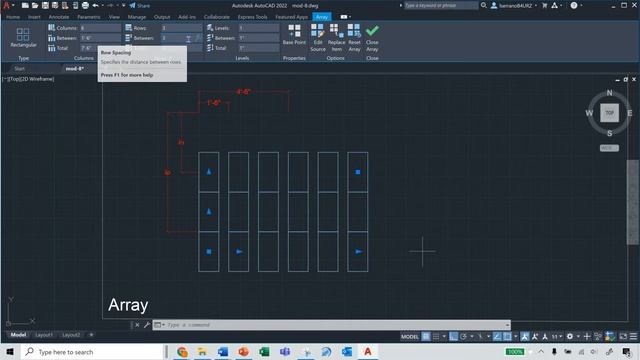Image resolution: width=640 pixels, height=360 pixels.
Task: Open the Express Tools tab
Action: click(252, 17)
